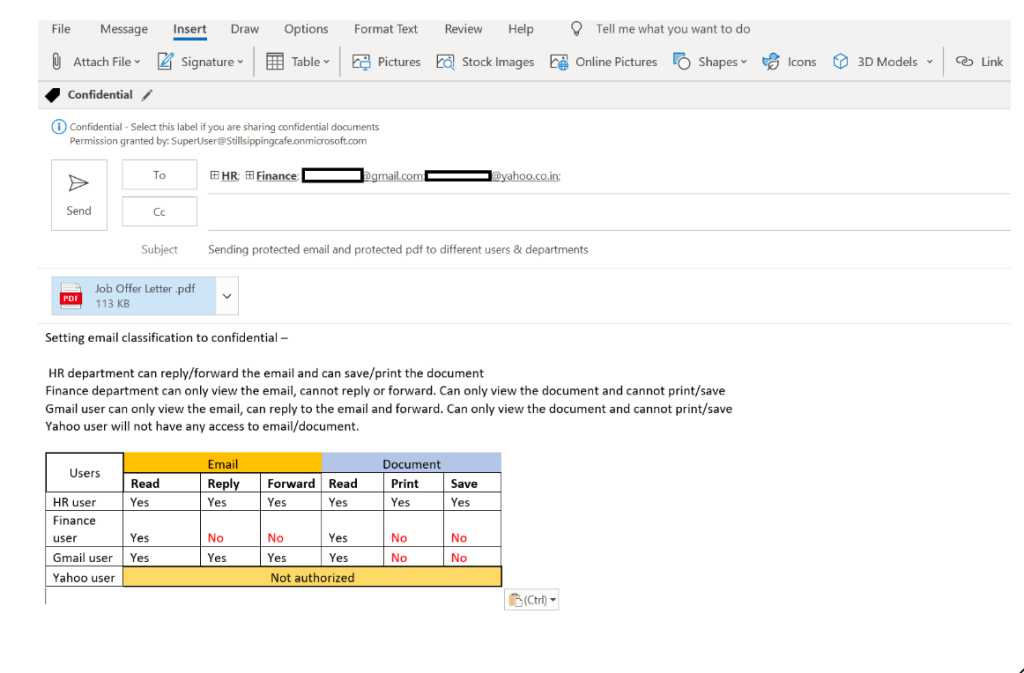This screenshot has height=673, width=1024.
Task: Open Paste Options (Ctrl) dropdown arrow
Action: tap(553, 599)
